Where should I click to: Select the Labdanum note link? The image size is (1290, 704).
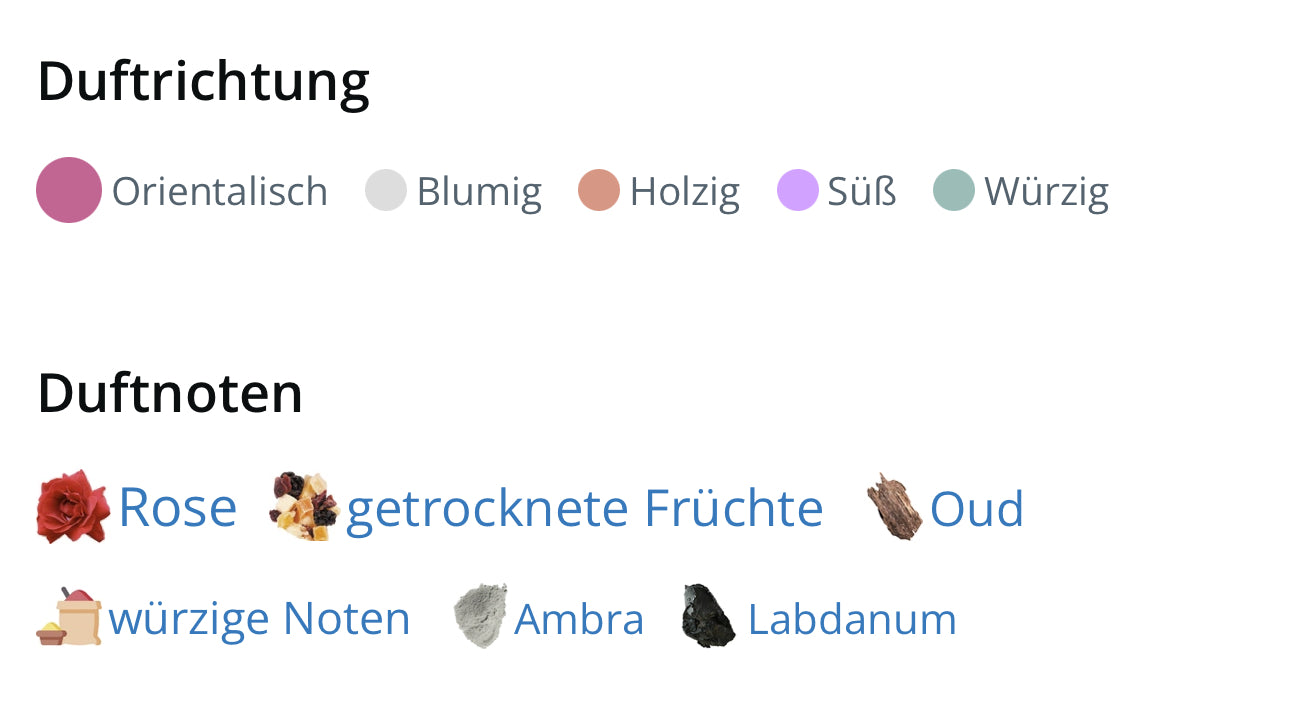point(852,619)
